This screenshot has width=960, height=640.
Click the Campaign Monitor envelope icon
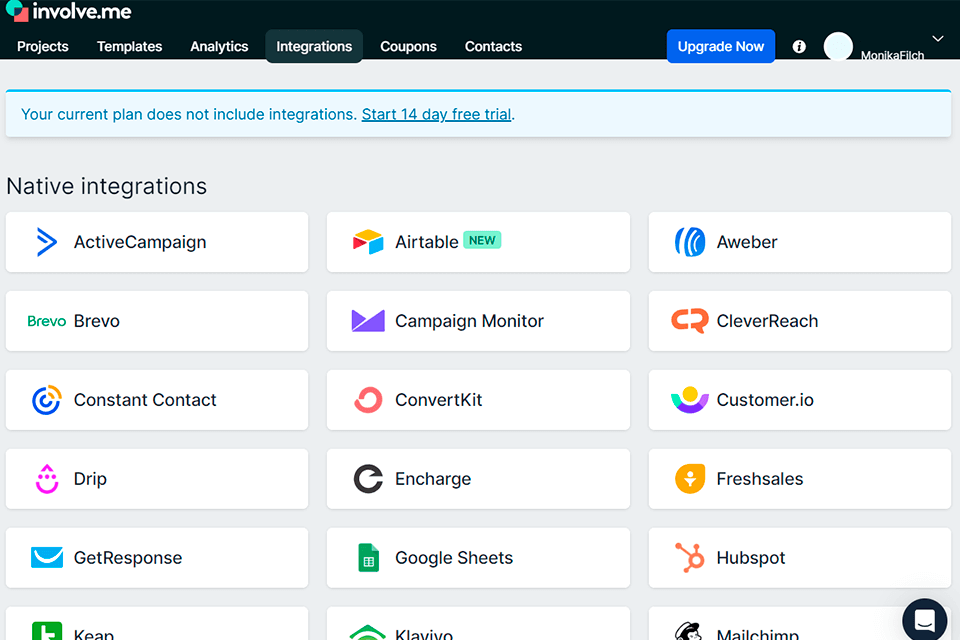click(368, 321)
